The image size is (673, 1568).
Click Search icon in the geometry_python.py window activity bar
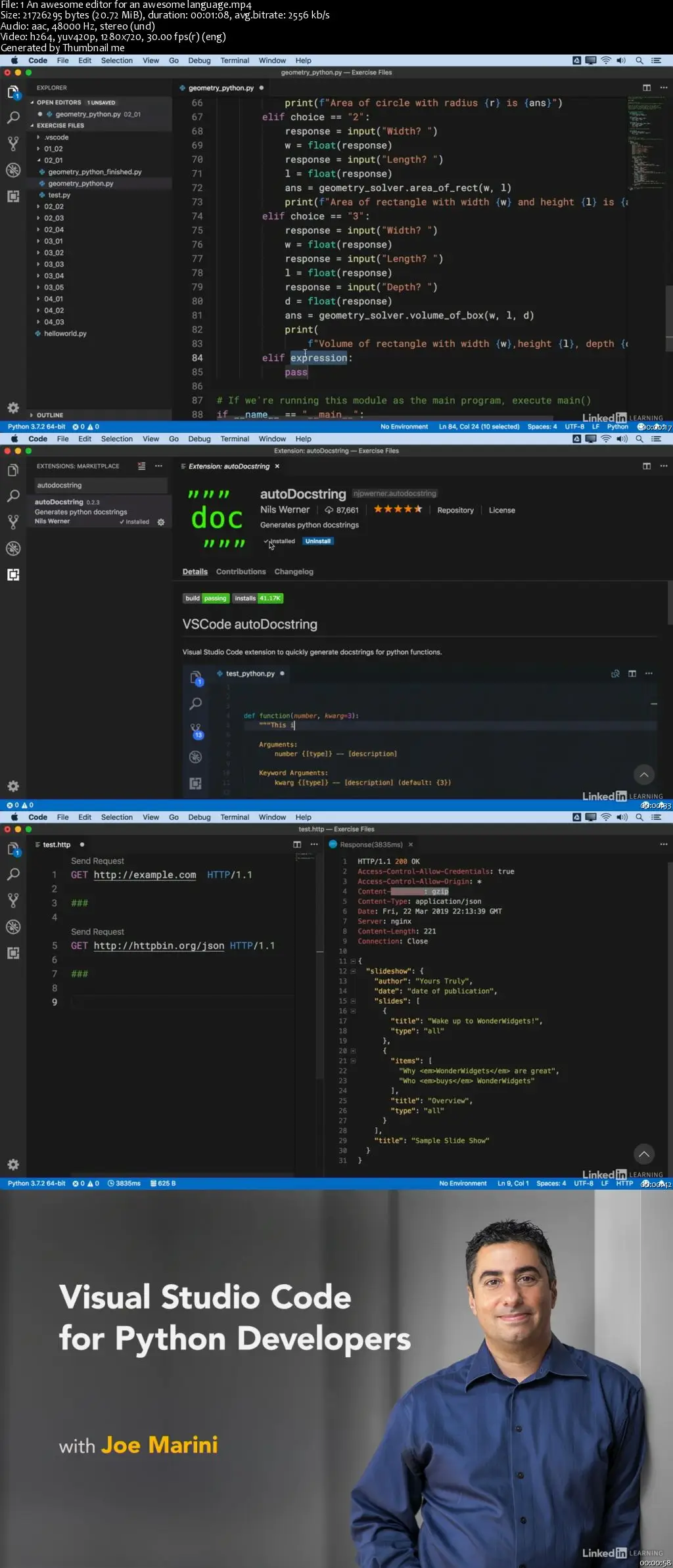point(13,118)
